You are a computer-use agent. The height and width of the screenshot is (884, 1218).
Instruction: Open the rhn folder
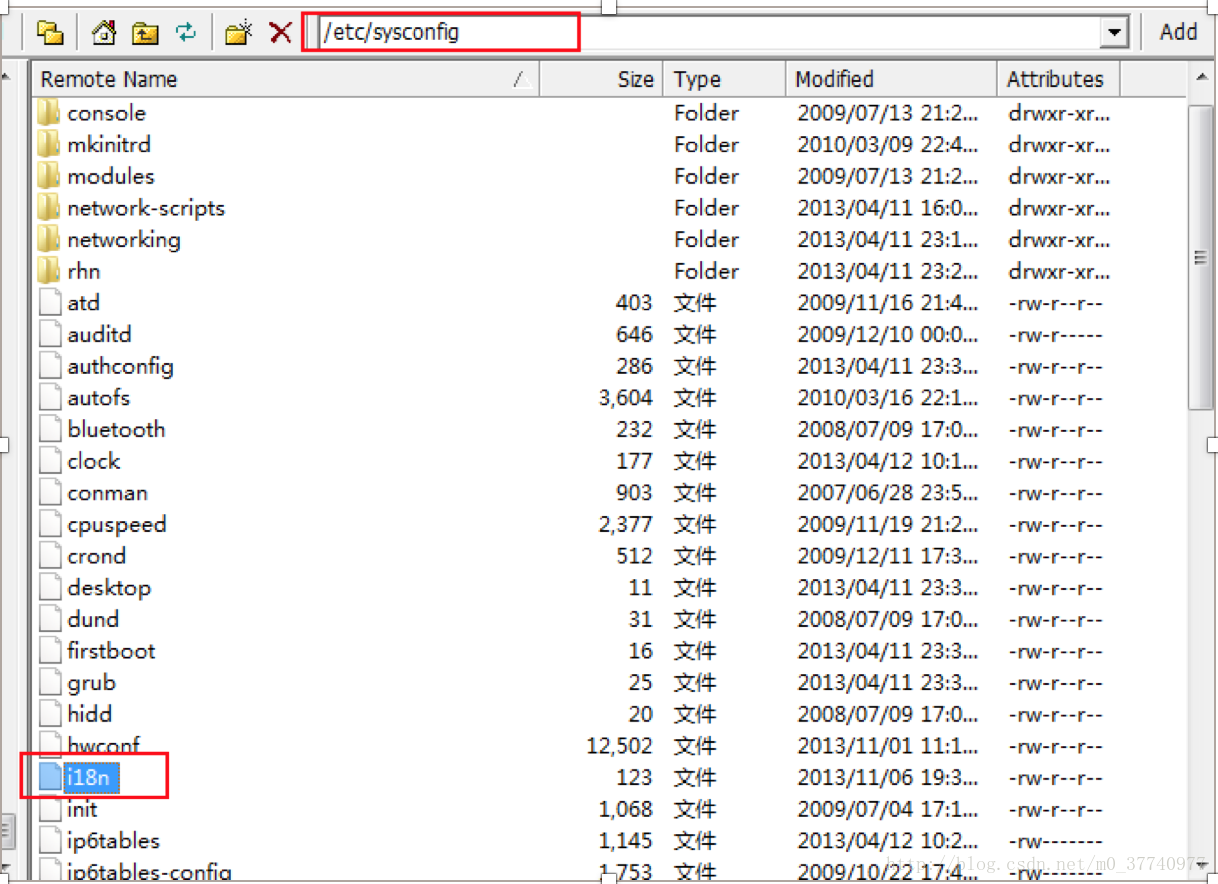(84, 271)
